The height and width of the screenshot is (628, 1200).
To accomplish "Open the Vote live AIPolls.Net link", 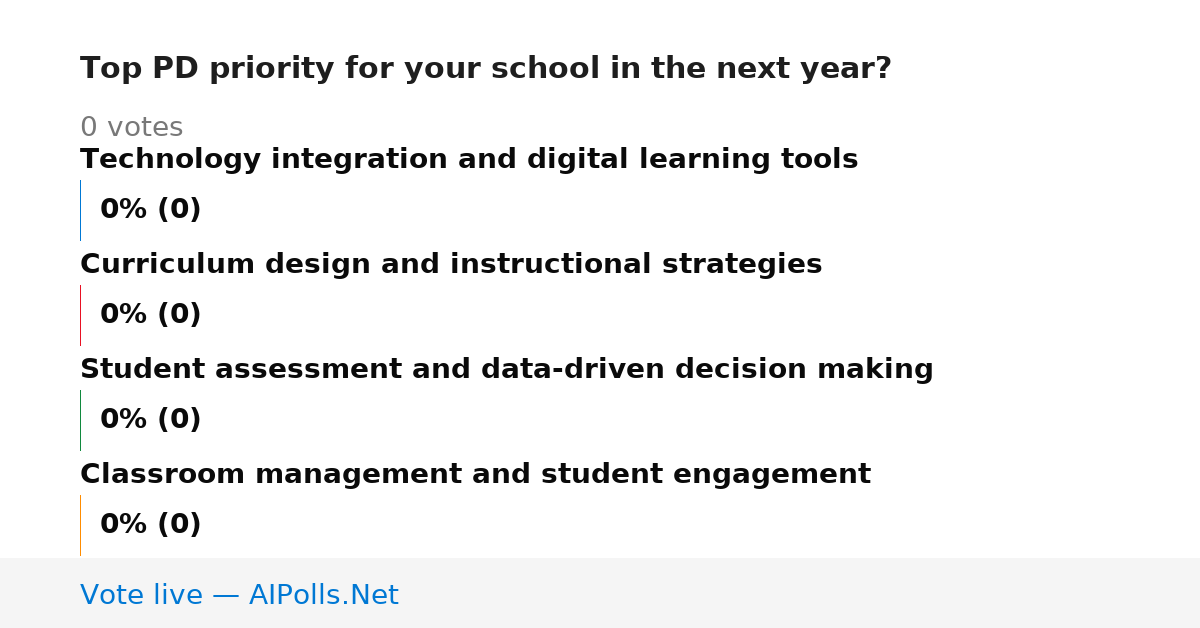I will 239,595.
